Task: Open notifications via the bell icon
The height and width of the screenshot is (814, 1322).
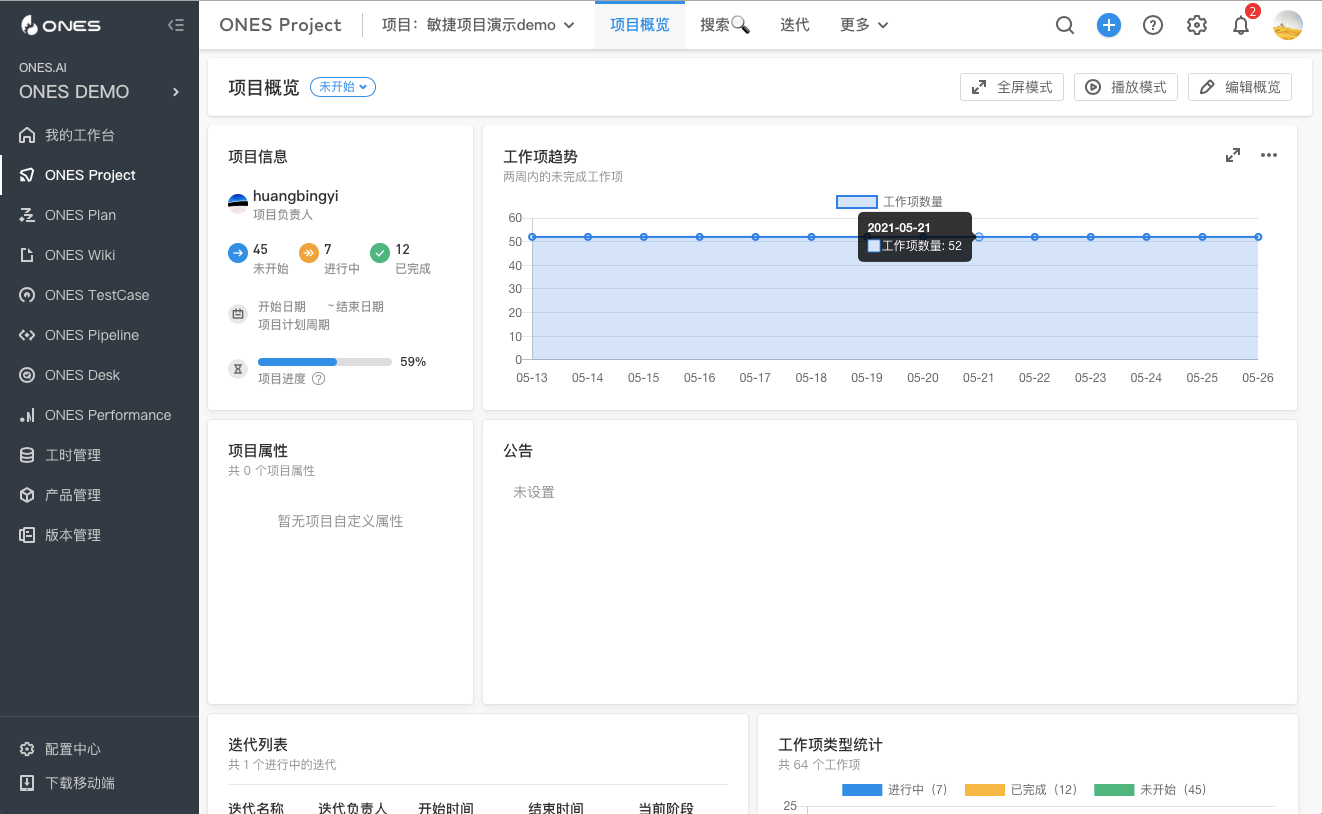Action: [1240, 25]
